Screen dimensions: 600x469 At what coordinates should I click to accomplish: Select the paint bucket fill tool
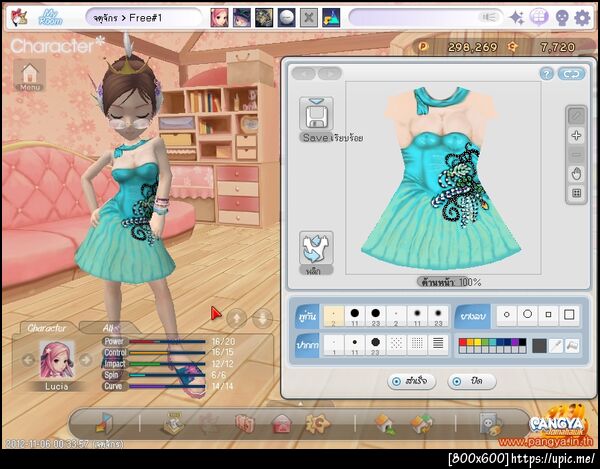(572, 346)
